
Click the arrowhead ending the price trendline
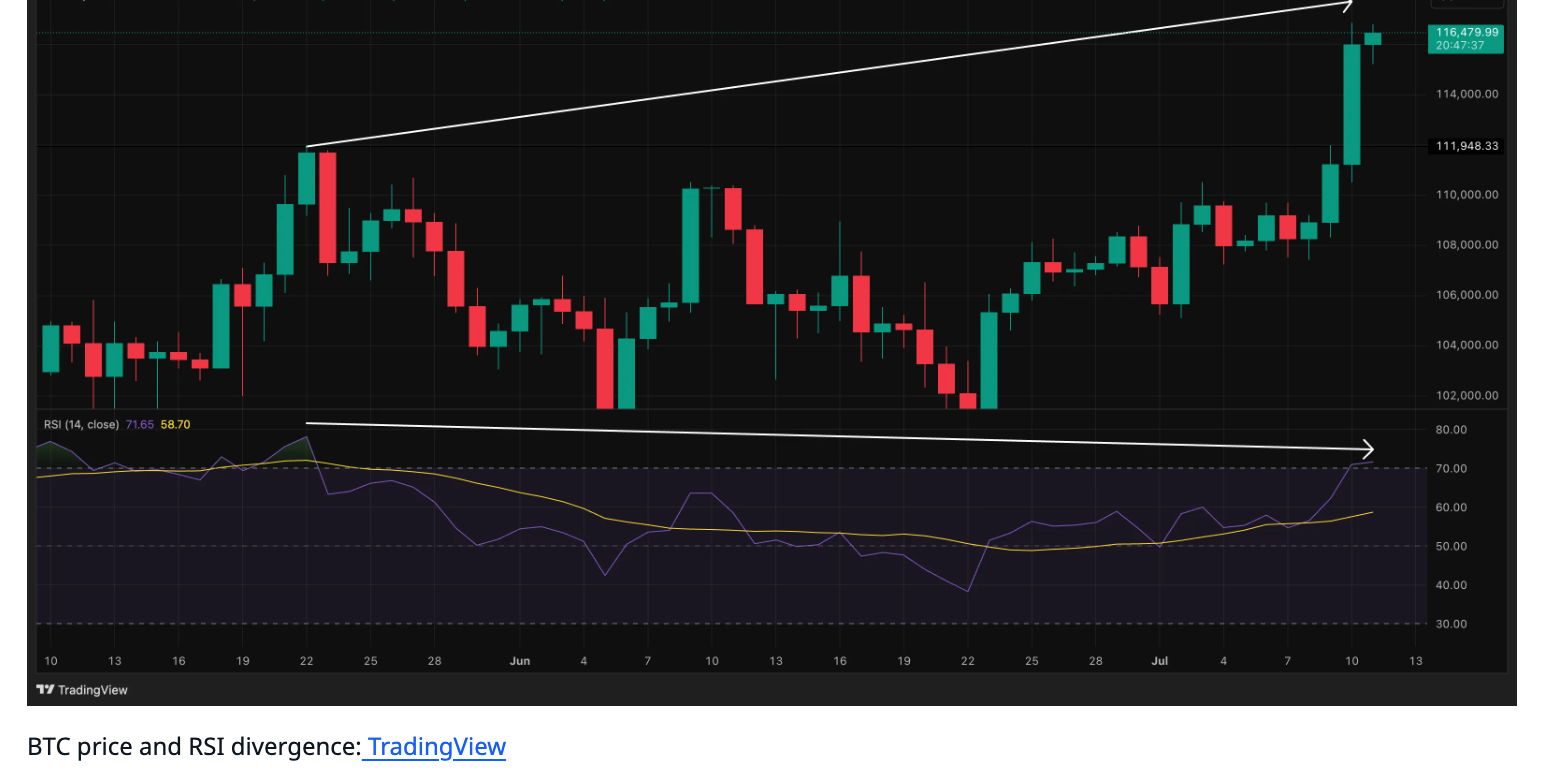point(1345,5)
